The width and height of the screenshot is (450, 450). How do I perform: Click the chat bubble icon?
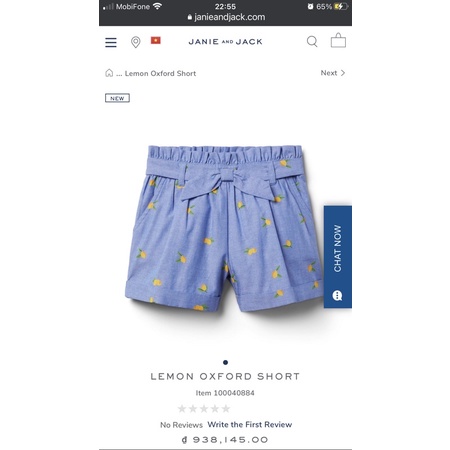(337, 295)
